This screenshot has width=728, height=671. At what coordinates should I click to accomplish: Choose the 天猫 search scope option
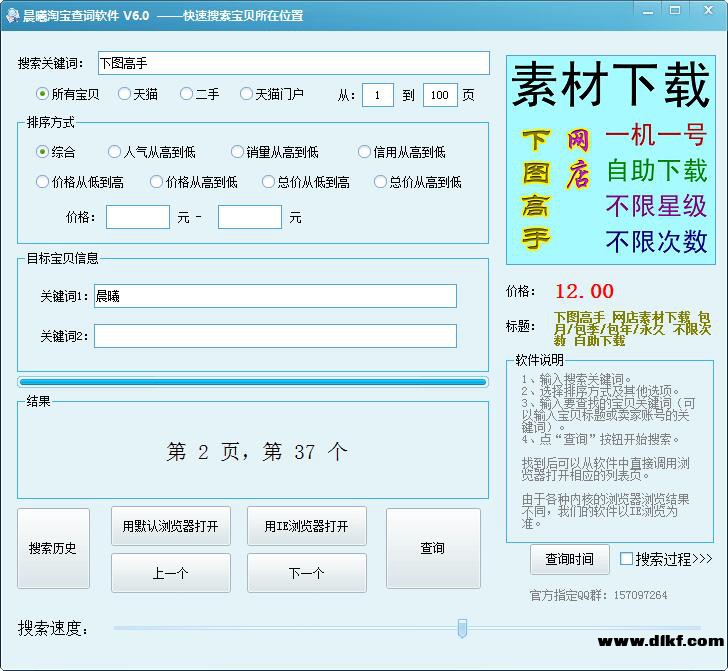pos(124,94)
